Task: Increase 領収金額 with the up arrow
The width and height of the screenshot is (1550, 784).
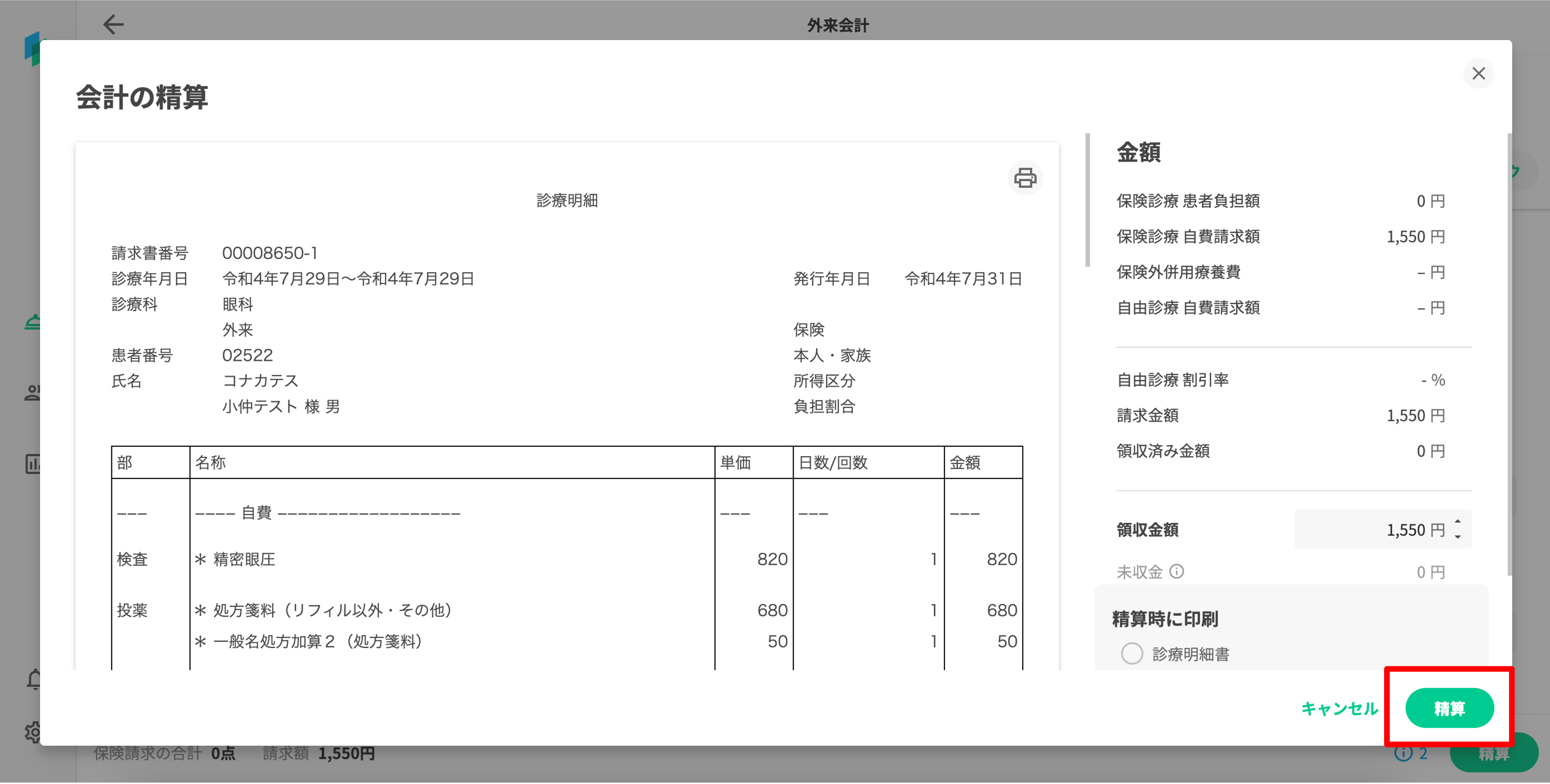Action: (1457, 522)
